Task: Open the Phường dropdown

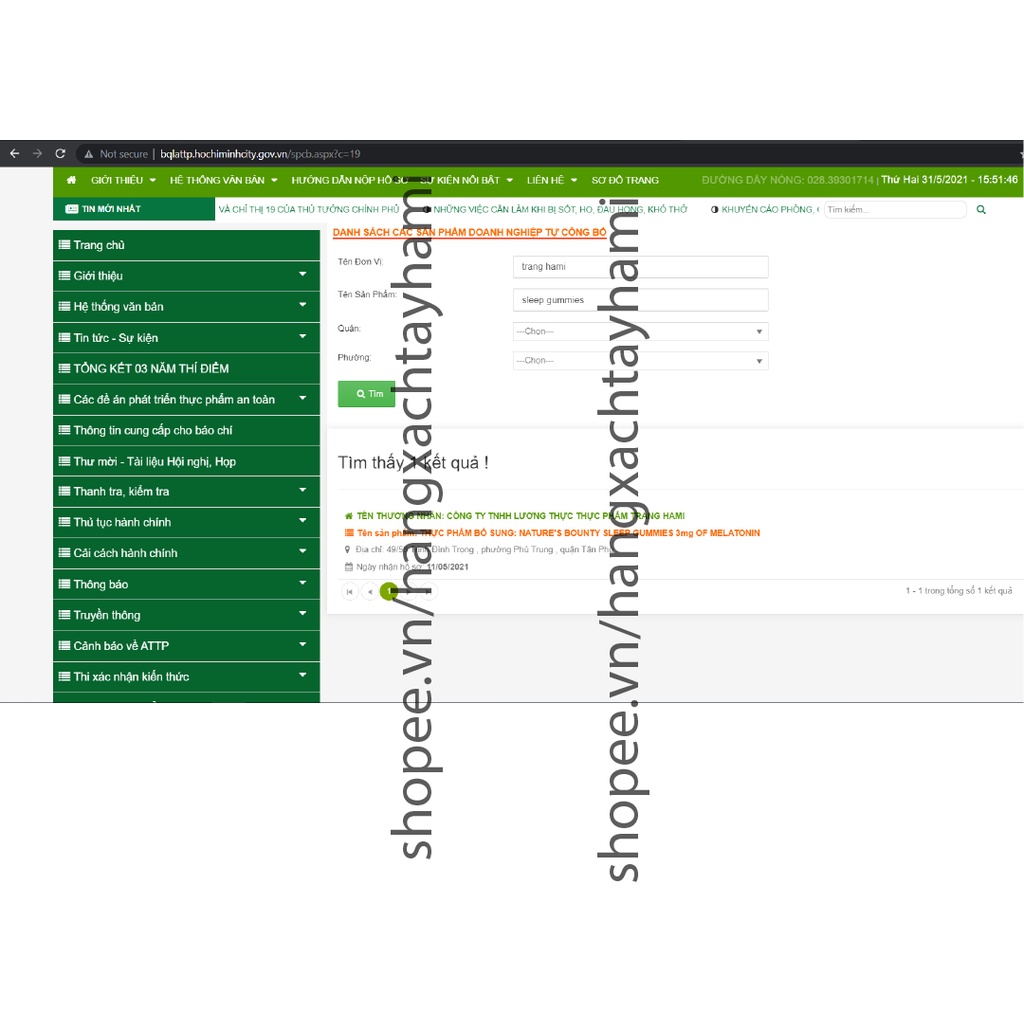Action: tap(640, 360)
